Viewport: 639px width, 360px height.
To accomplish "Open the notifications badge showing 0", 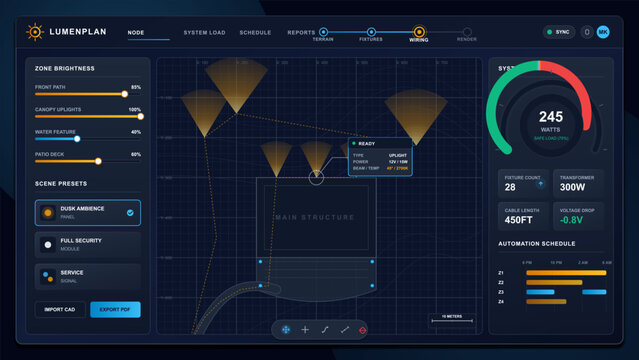I will (x=587, y=32).
